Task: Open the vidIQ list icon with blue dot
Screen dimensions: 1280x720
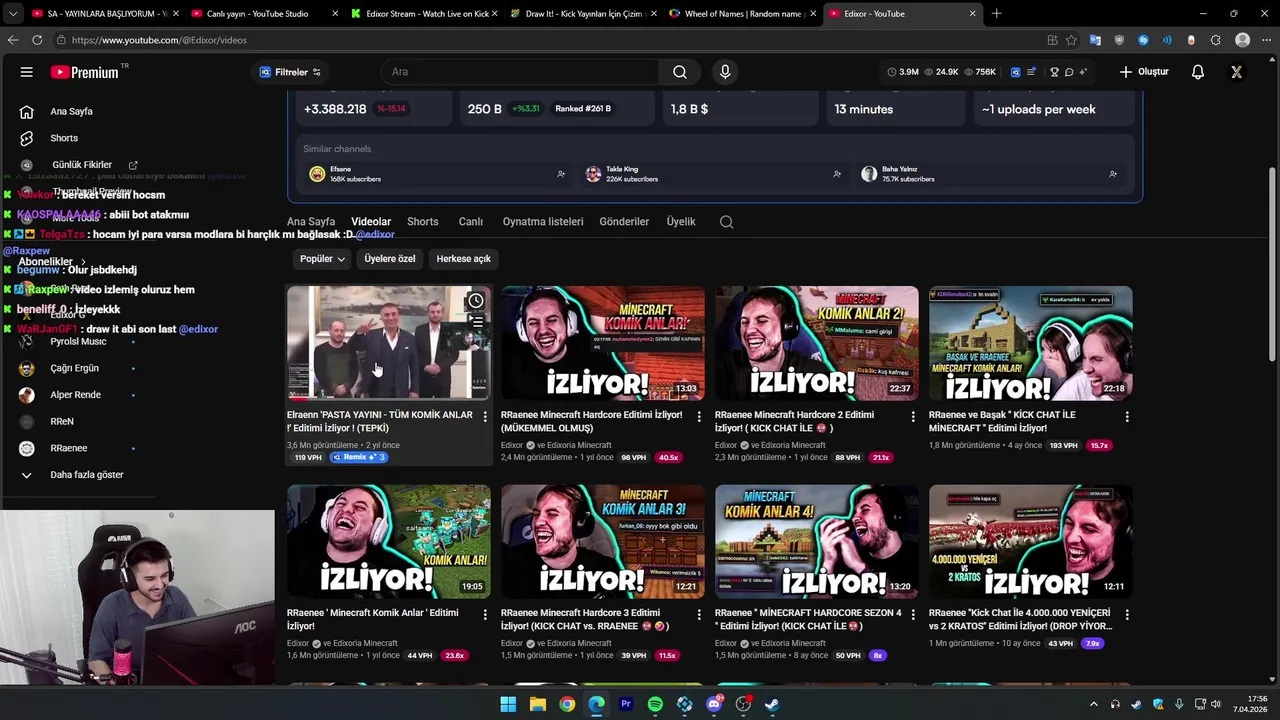Action: coord(1031,72)
